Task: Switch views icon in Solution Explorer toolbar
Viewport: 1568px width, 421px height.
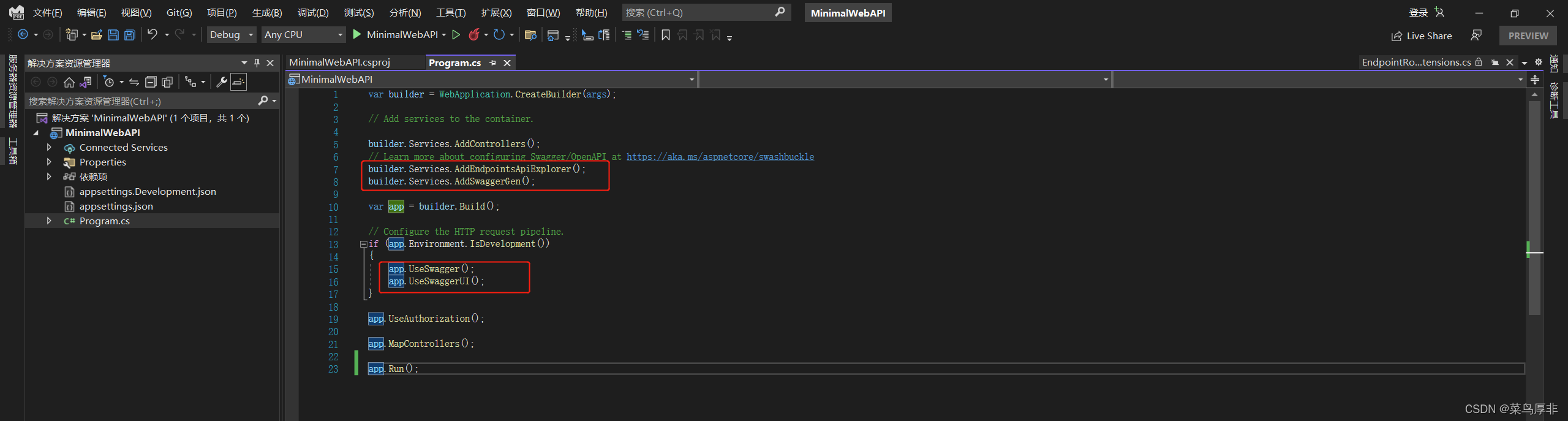Action: pyautogui.click(x=86, y=82)
